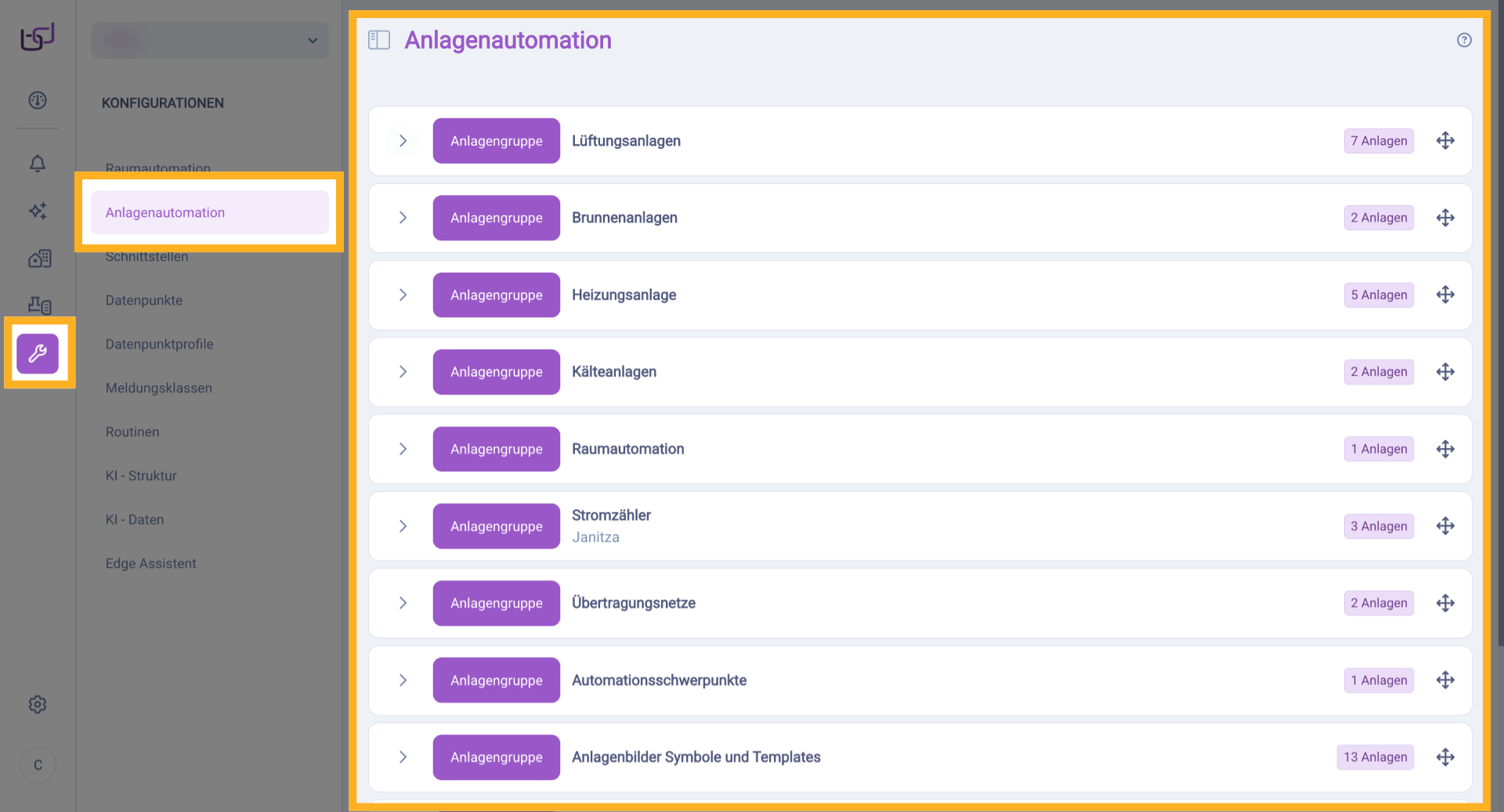Select the plant equipment icon above the wrench

point(38,305)
